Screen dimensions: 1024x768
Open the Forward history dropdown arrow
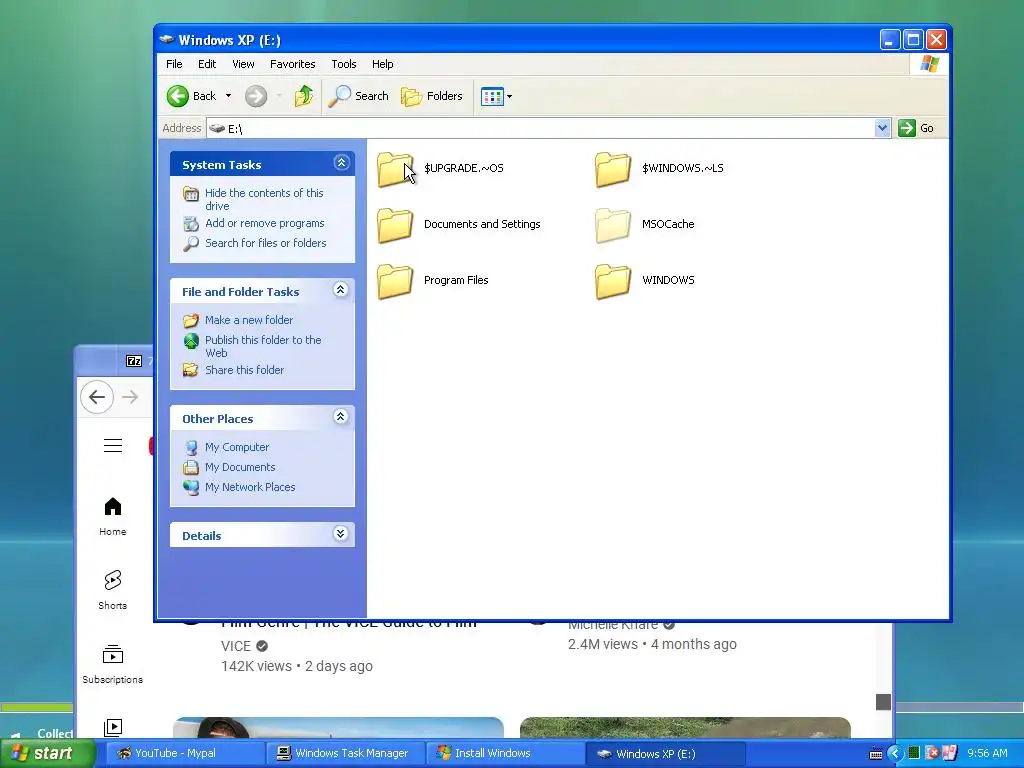click(280, 96)
